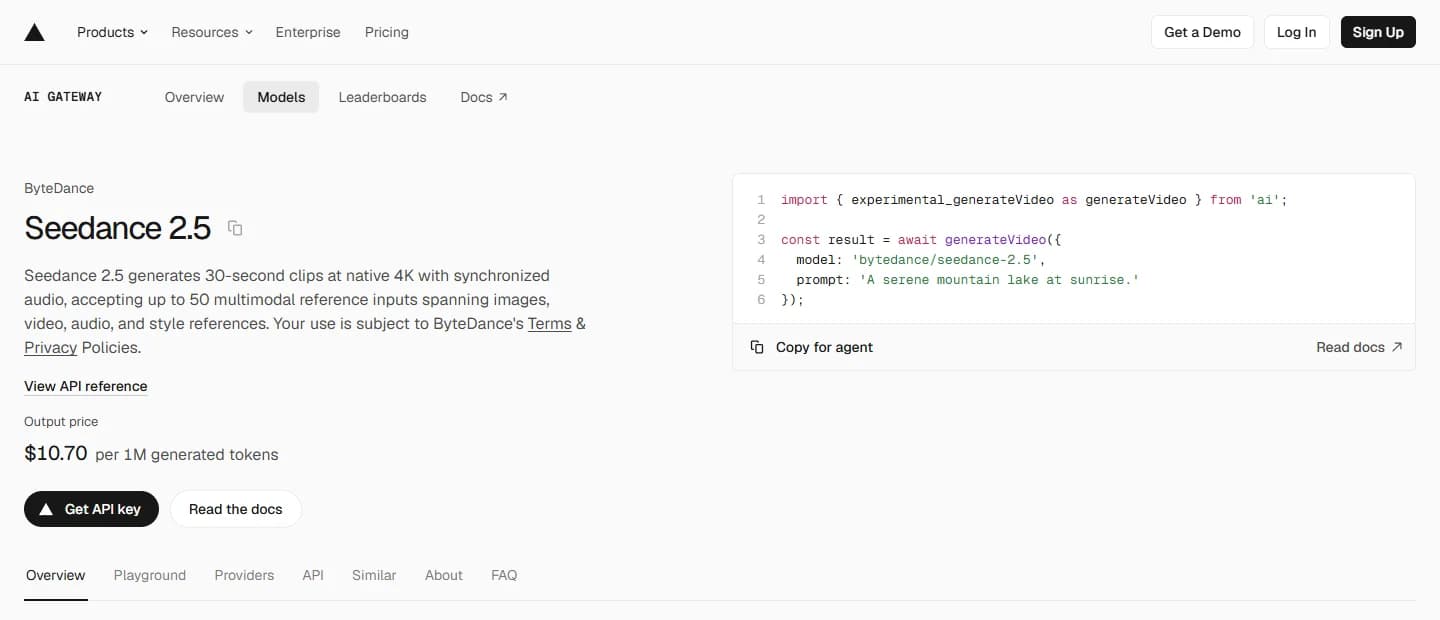Click the $10.70 price value
Image resolution: width=1440 pixels, height=620 pixels.
pyautogui.click(x=56, y=453)
